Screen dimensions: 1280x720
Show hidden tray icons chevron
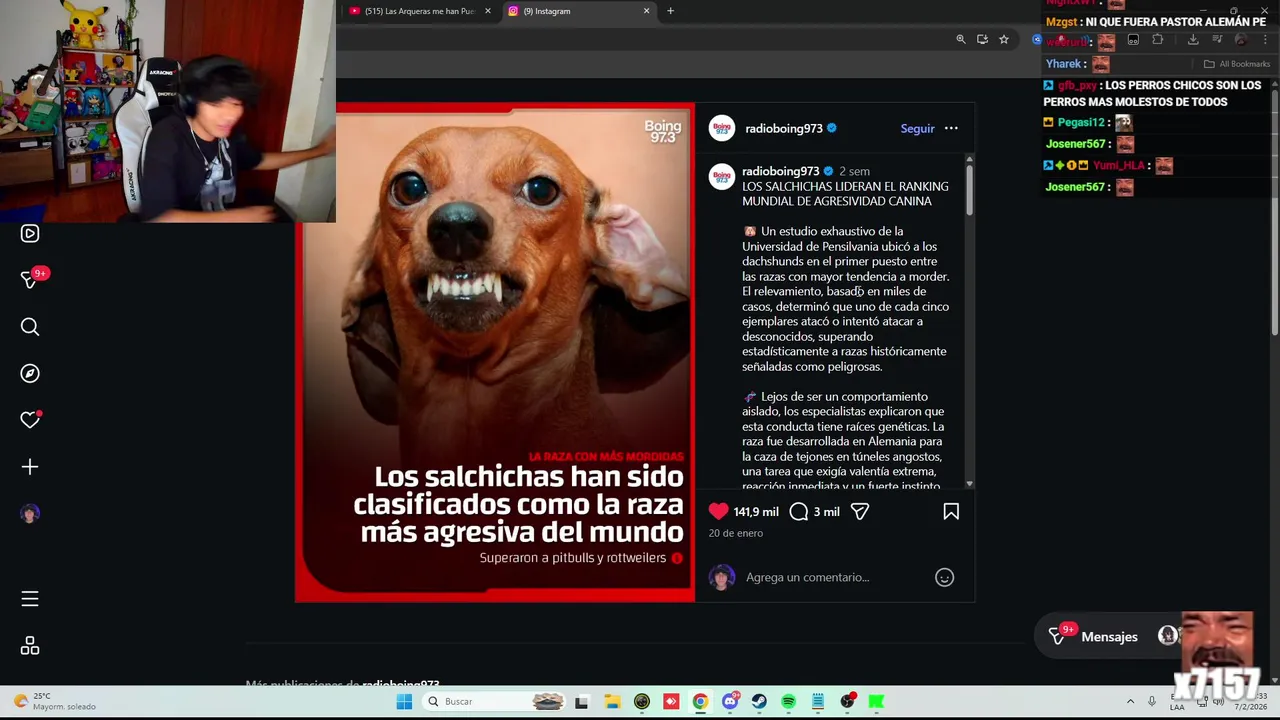pos(1130,701)
